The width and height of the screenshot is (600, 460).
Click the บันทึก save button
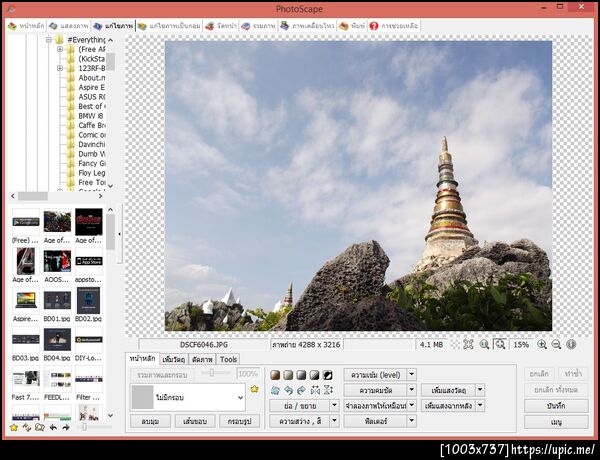[556, 406]
